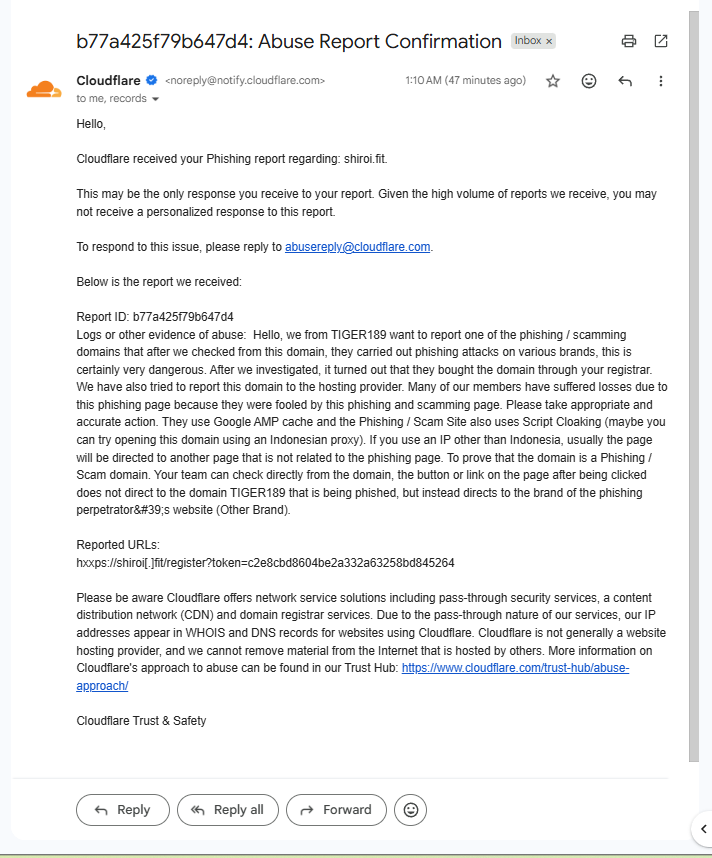Image resolution: width=712 pixels, height=858 pixels.
Task: Expand recipient details arrow beside 'to me, records'
Action: [x=155, y=99]
